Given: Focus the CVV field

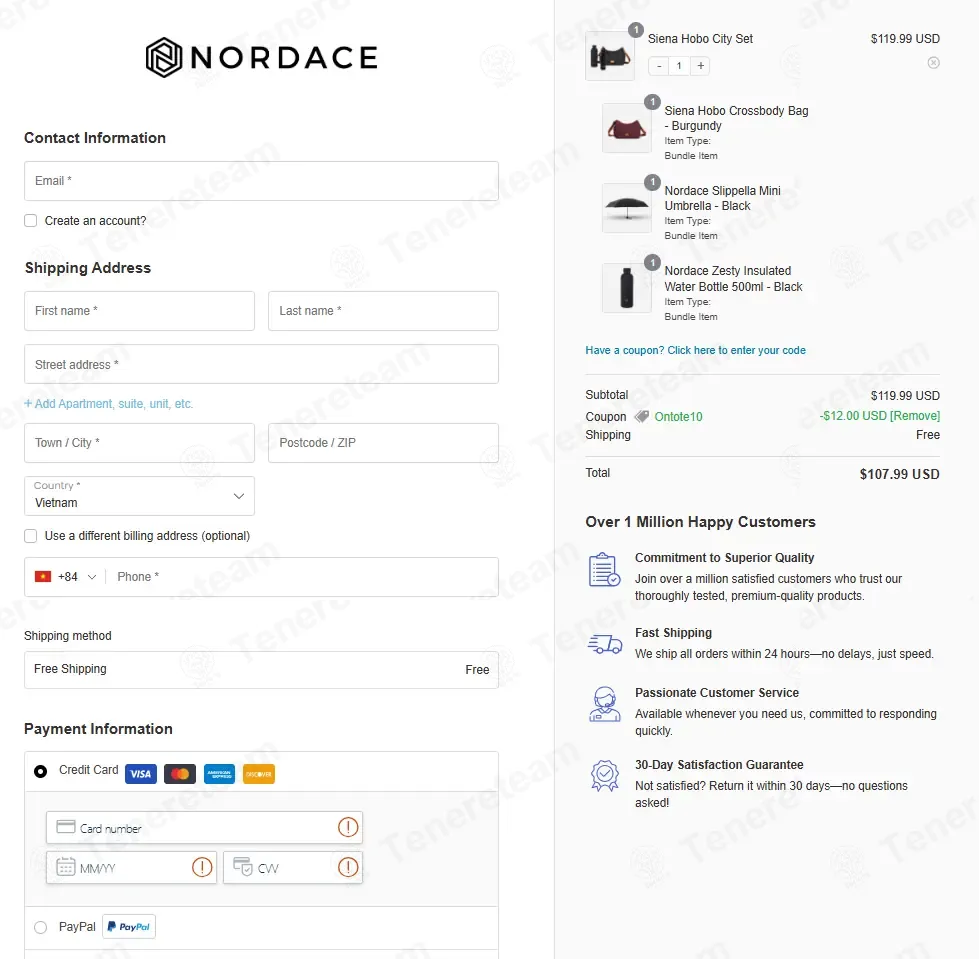Looking at the screenshot, I should [x=293, y=867].
